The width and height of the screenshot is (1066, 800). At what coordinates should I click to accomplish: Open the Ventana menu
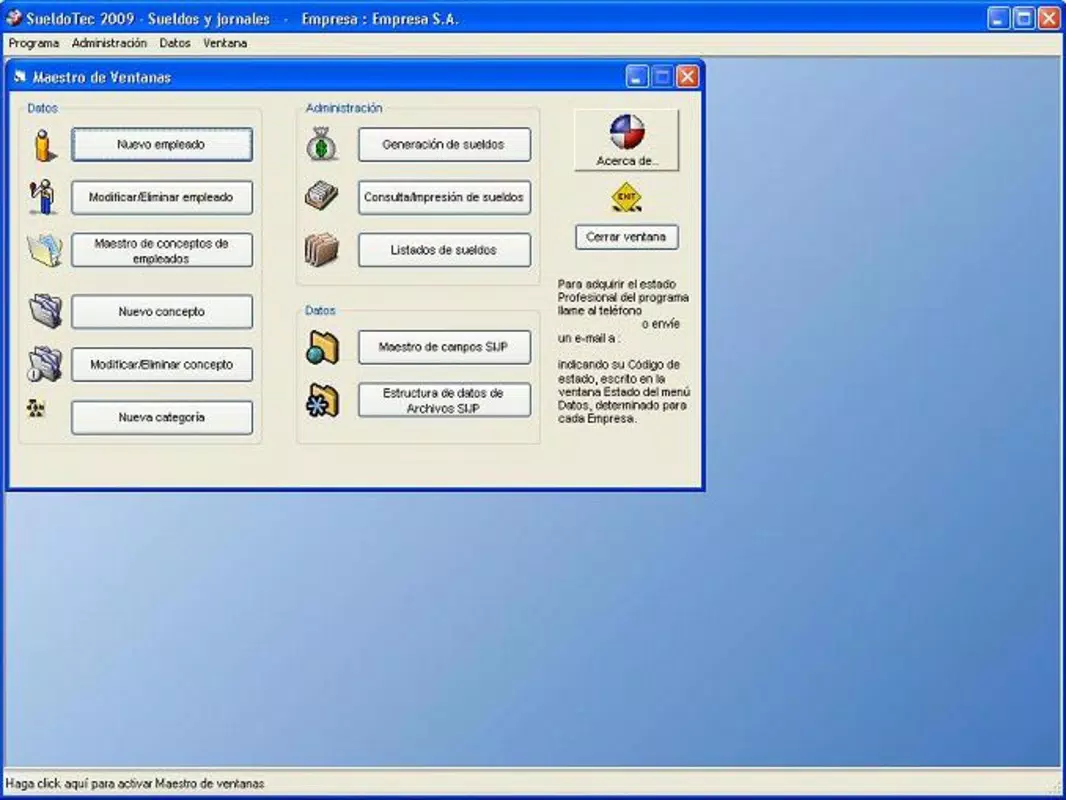click(225, 43)
